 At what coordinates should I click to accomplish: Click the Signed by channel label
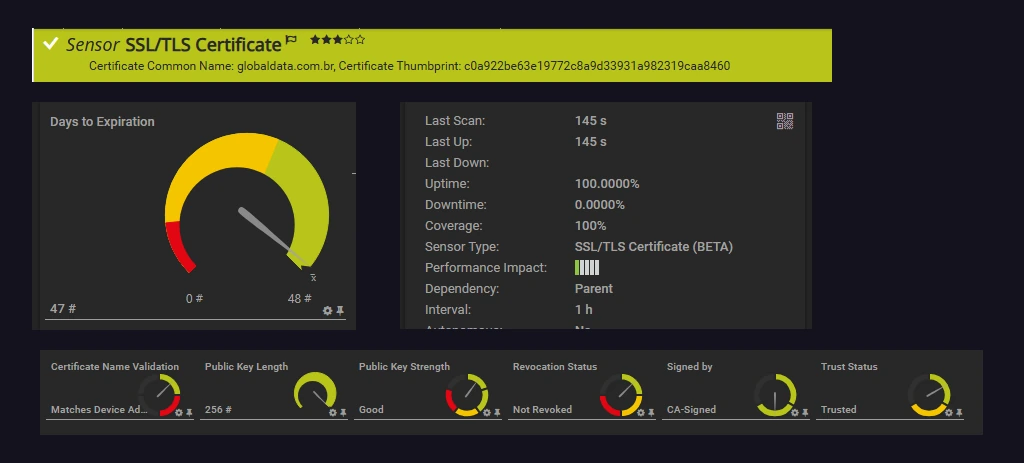(x=689, y=367)
